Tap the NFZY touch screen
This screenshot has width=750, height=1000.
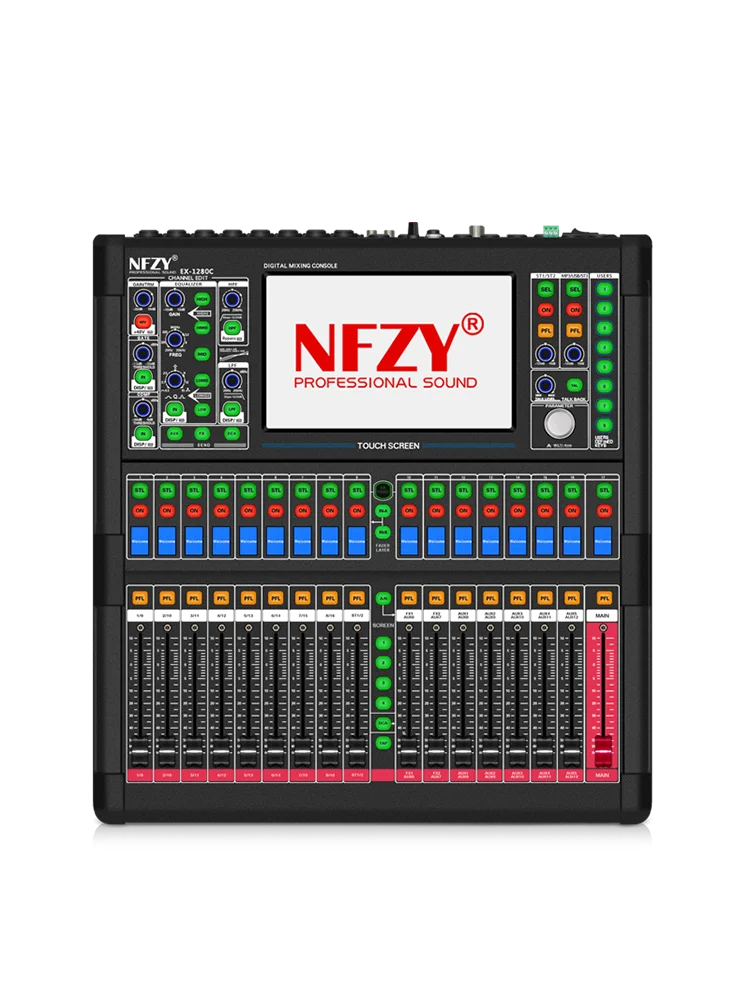pyautogui.click(x=389, y=352)
